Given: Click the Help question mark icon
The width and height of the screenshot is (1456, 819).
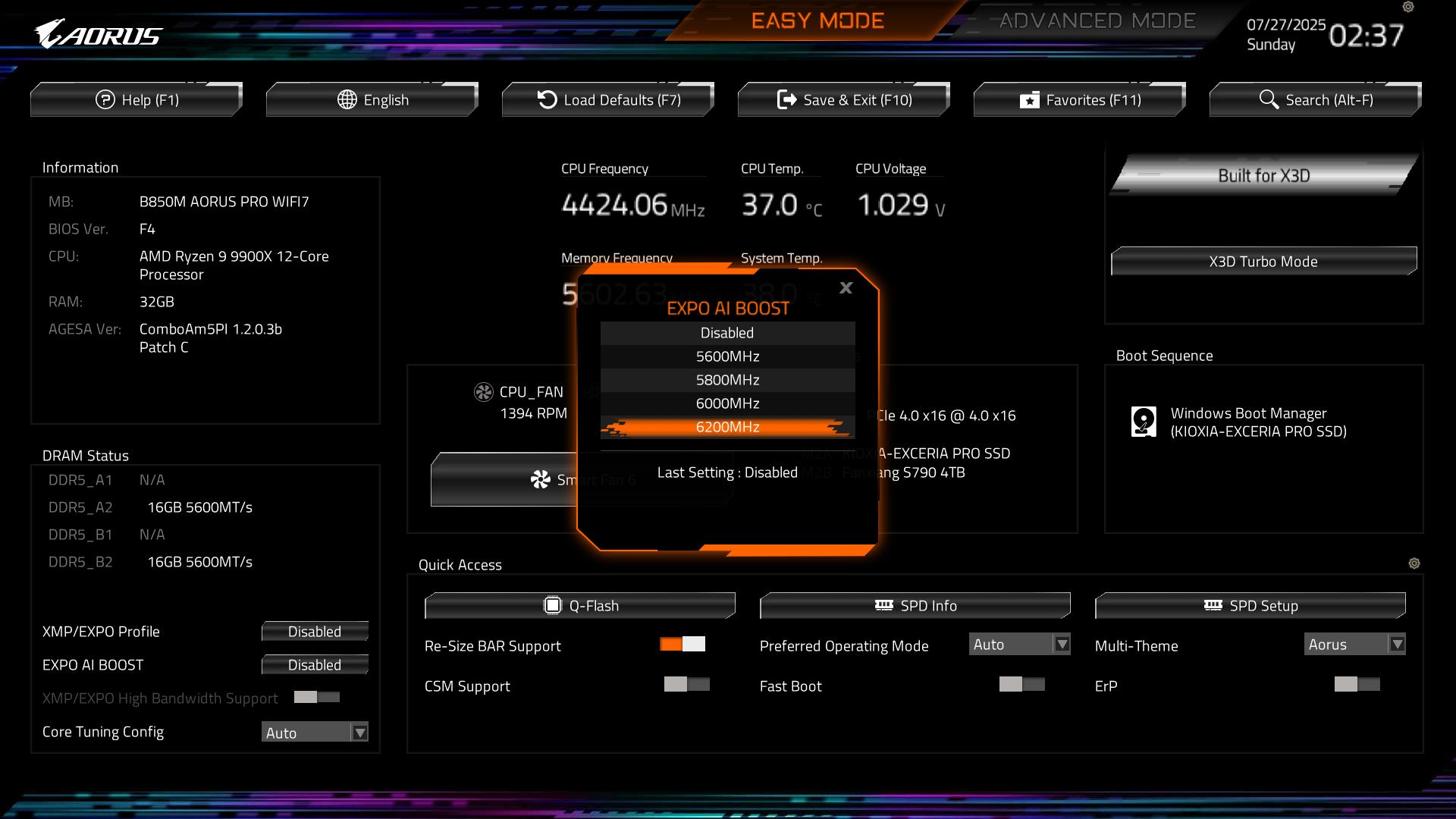Looking at the screenshot, I should (x=105, y=99).
